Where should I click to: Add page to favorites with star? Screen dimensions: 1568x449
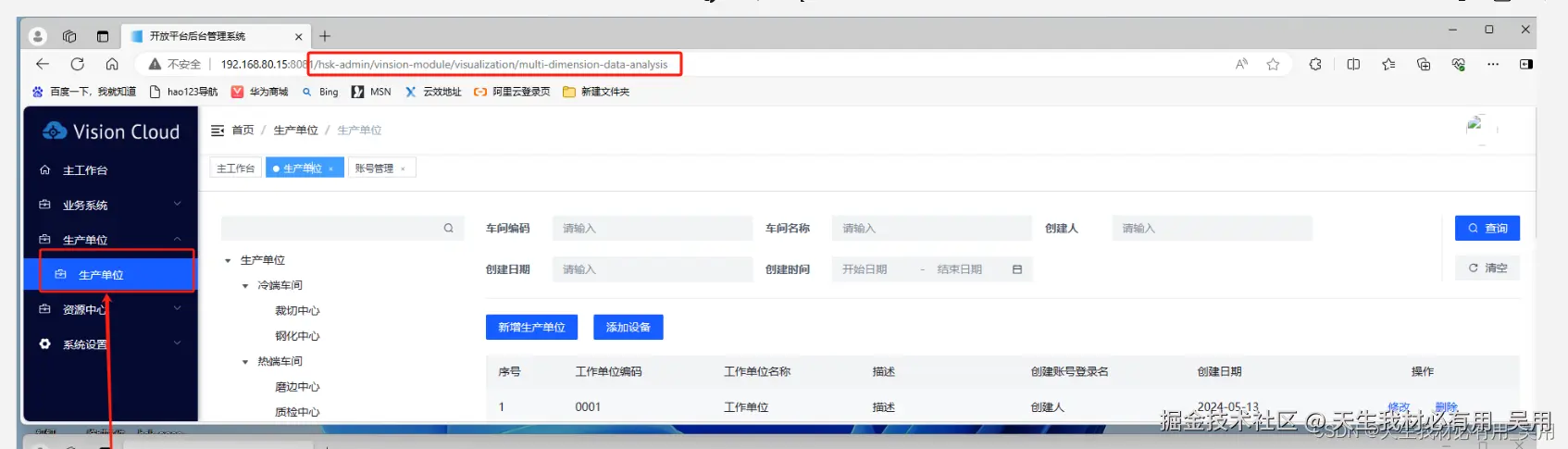coord(1274,64)
